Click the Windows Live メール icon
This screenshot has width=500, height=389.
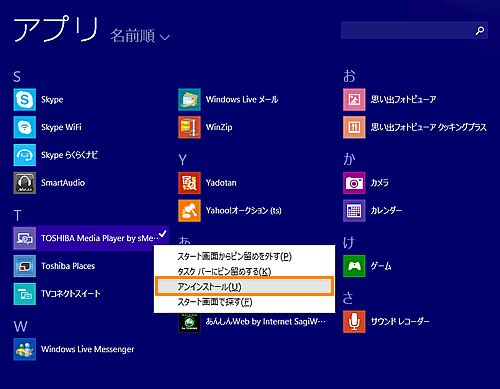[x=189, y=99]
